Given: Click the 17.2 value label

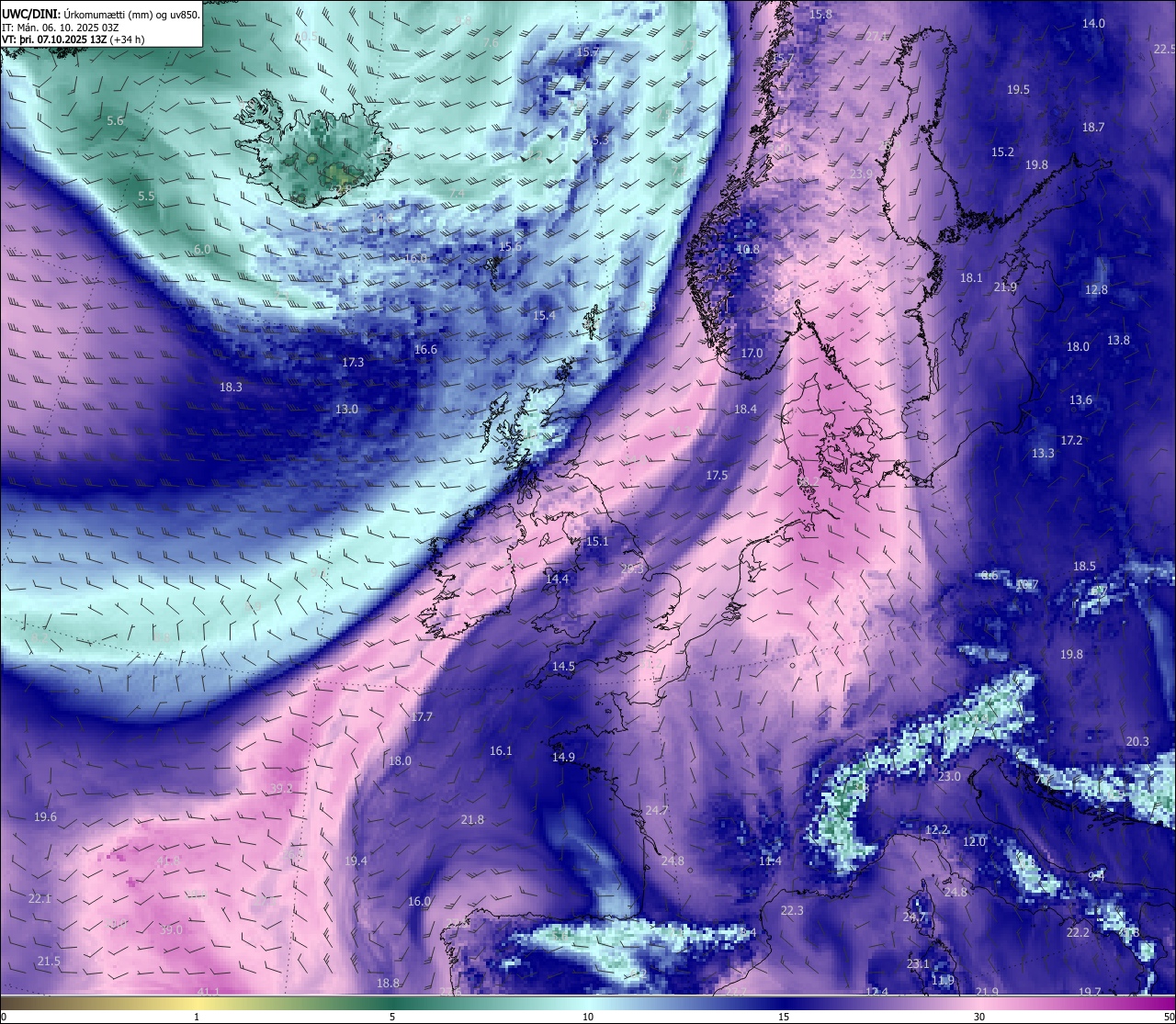Looking at the screenshot, I should [x=1071, y=440].
